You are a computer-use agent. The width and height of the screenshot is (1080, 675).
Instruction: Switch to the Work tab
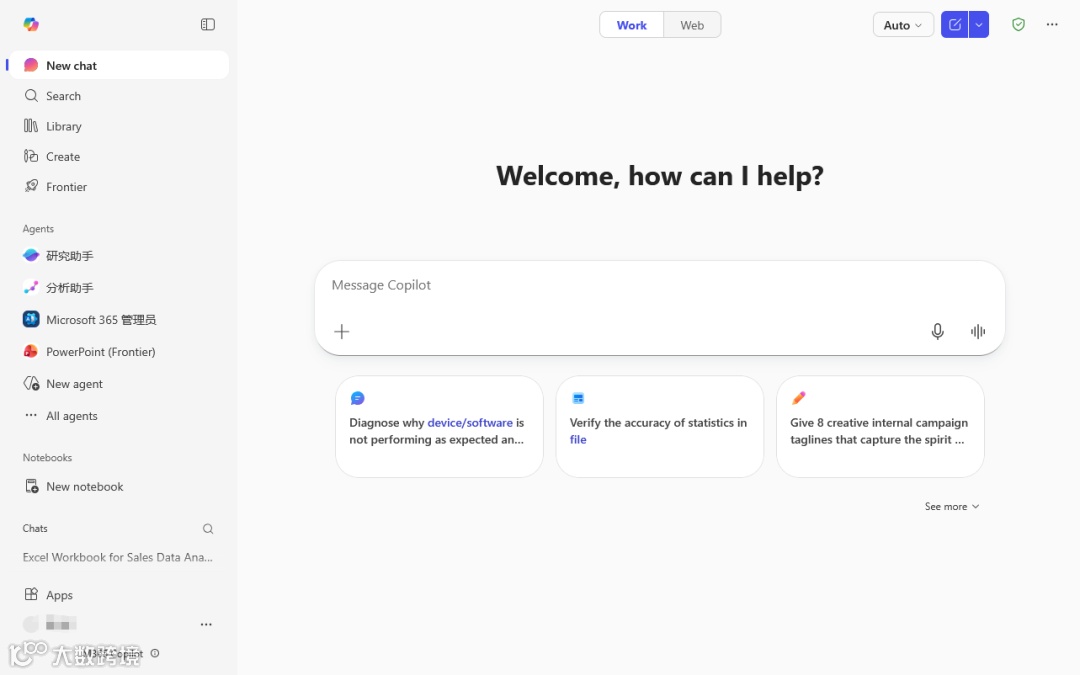pyautogui.click(x=632, y=25)
